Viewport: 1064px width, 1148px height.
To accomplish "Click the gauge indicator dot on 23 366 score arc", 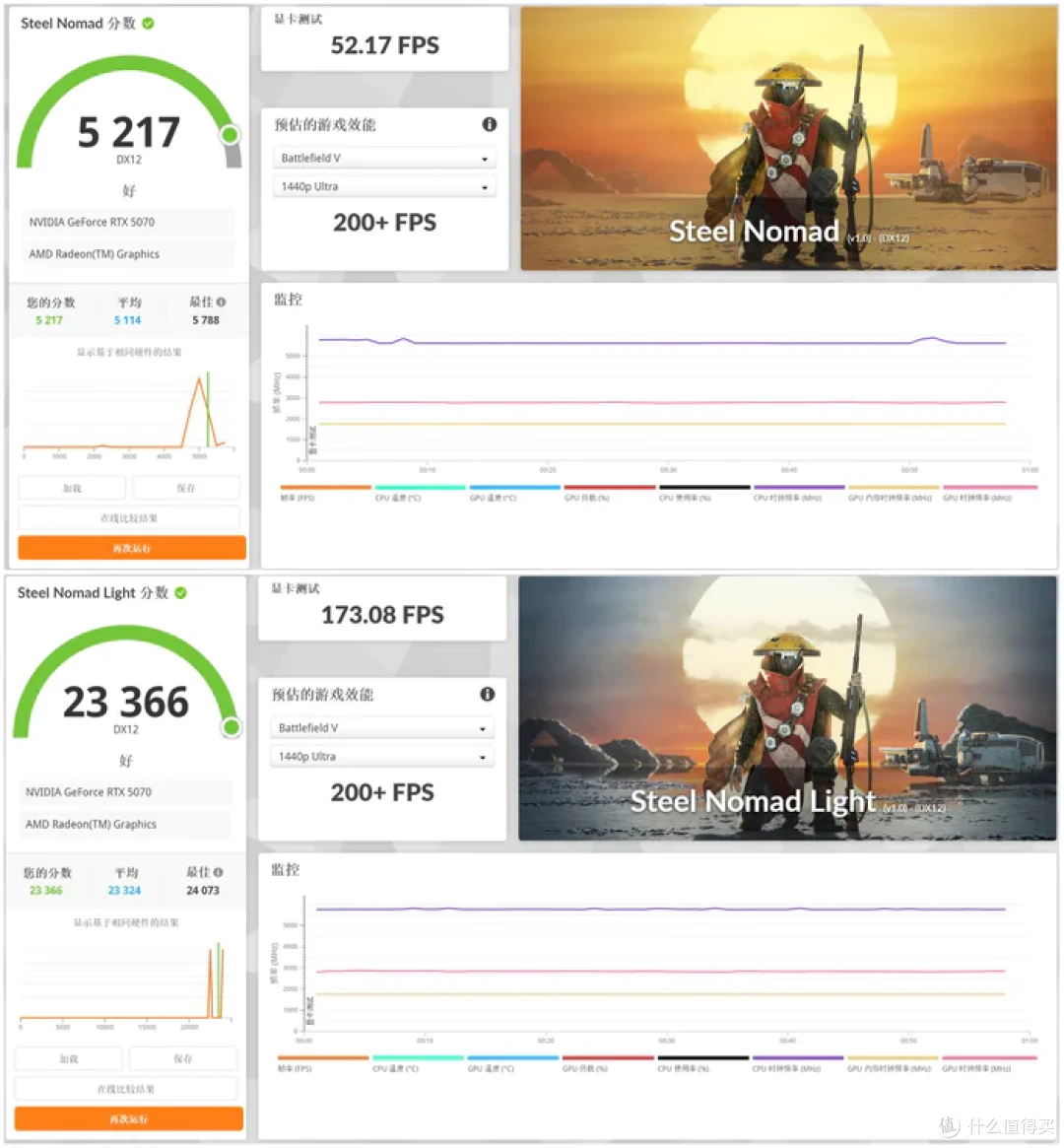I will pyautogui.click(x=232, y=727).
